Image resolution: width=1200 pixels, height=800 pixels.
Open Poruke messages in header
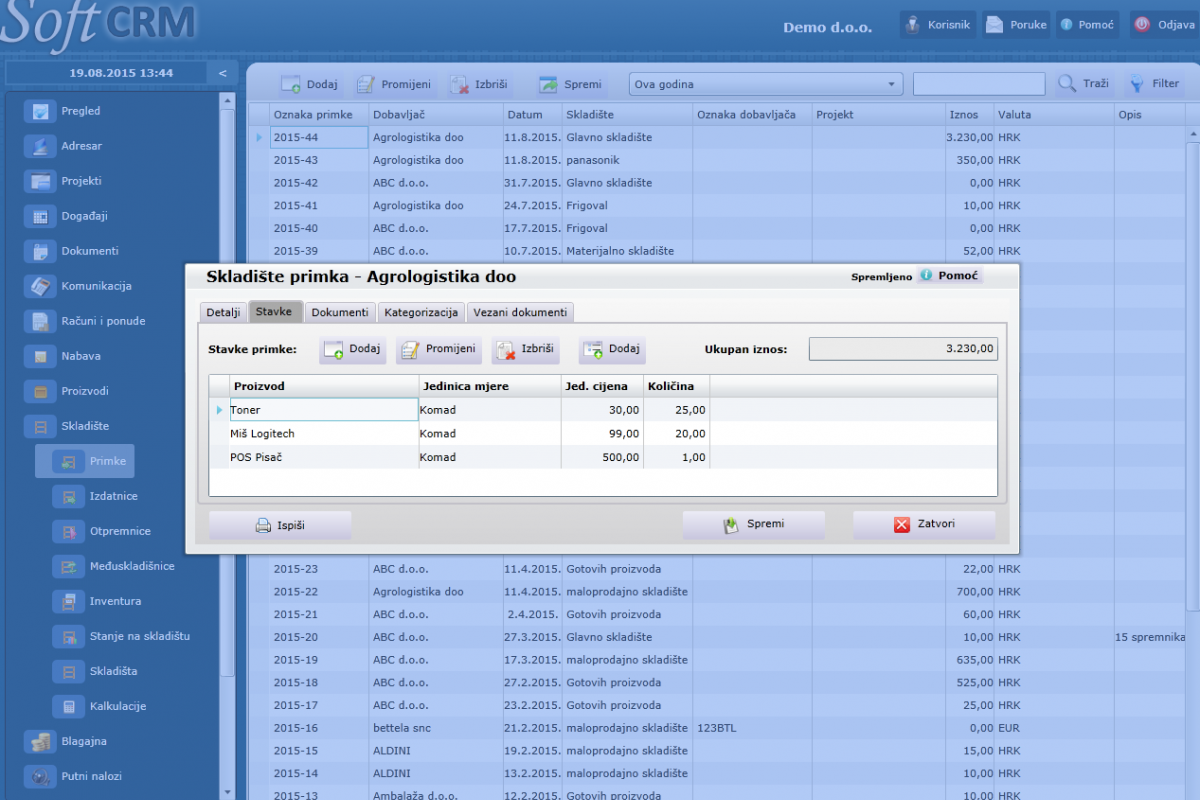(x=1016, y=25)
